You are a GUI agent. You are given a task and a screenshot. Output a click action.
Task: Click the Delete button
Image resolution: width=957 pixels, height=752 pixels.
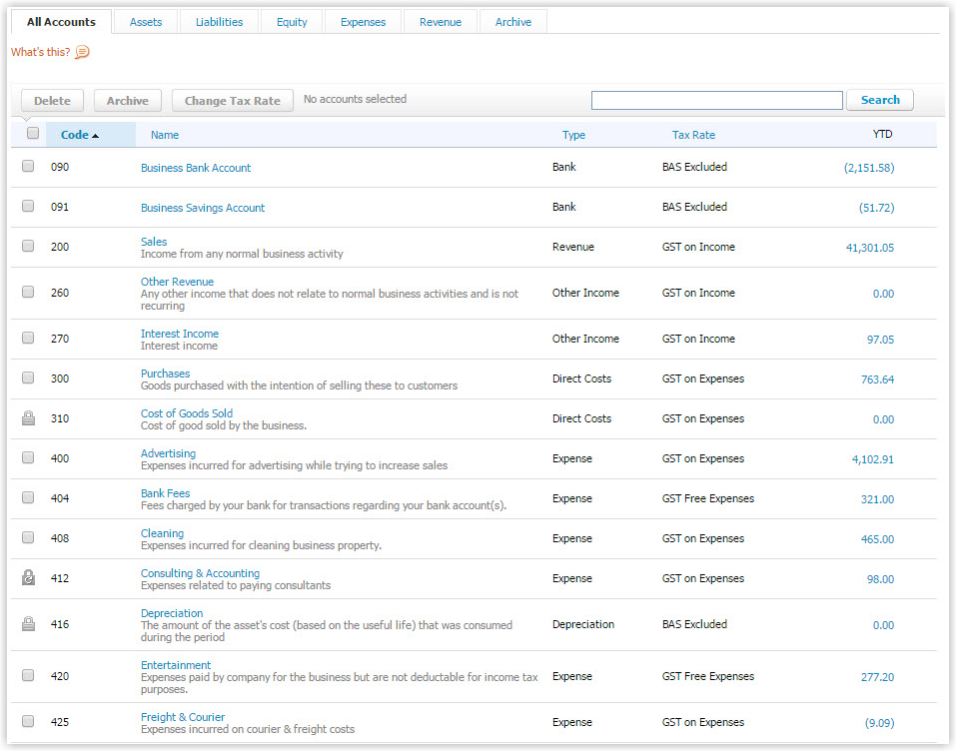click(52, 101)
